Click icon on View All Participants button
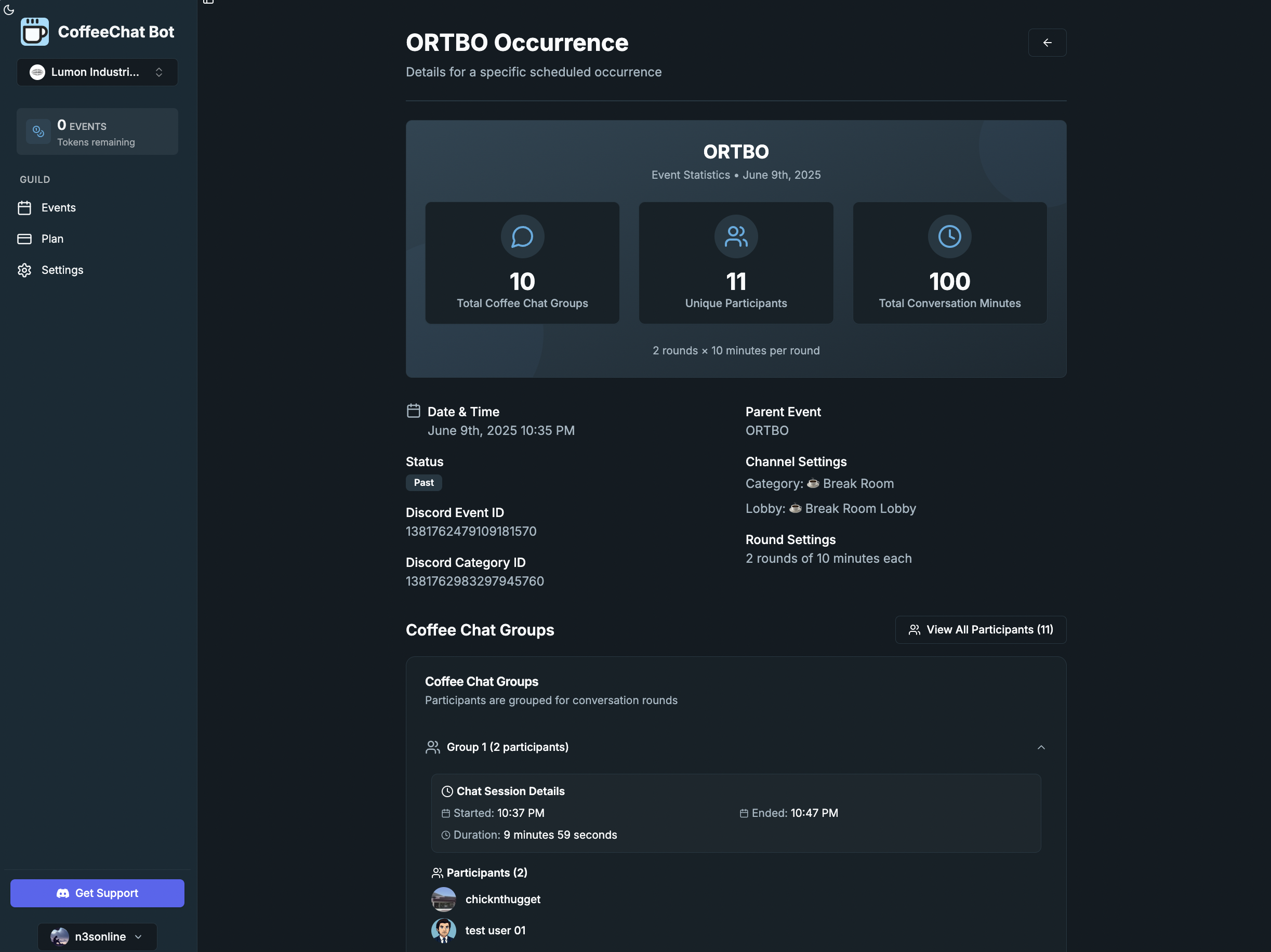Viewport: 1271px width, 952px height. point(914,630)
